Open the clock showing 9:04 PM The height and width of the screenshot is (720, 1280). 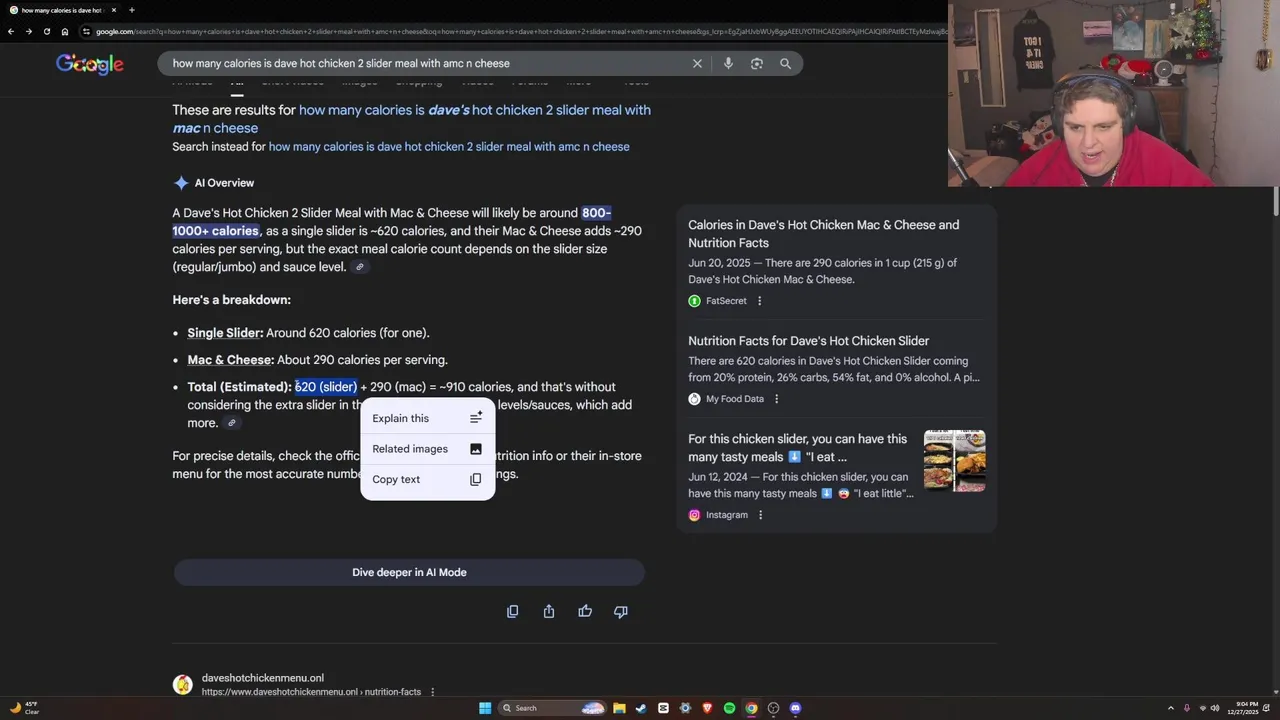point(1245,708)
